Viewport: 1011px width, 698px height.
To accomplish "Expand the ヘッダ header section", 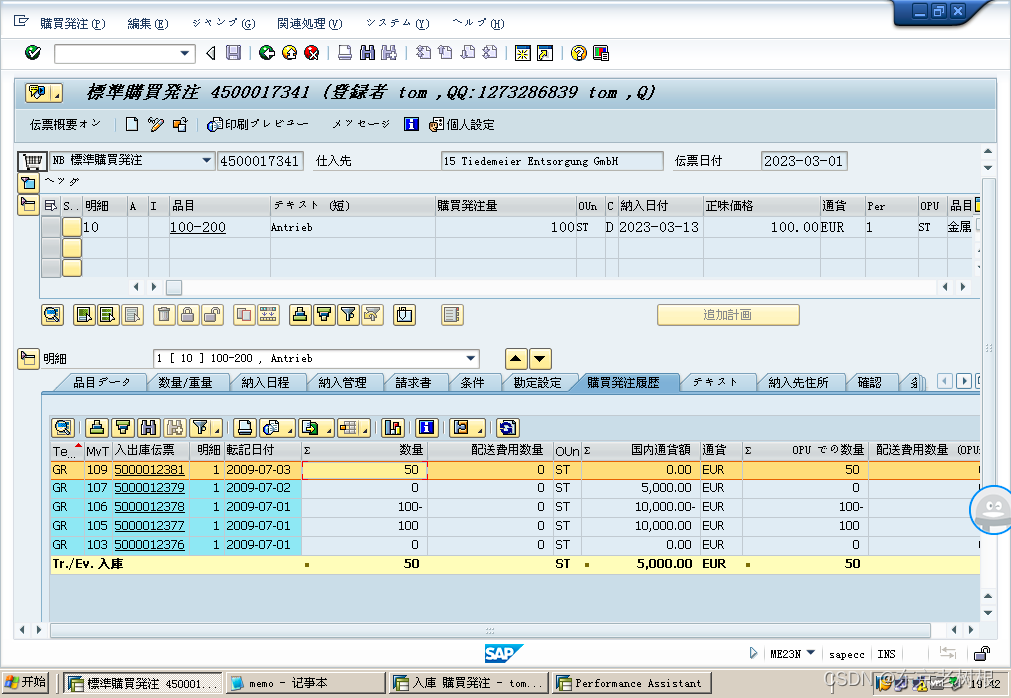I will (x=27, y=182).
